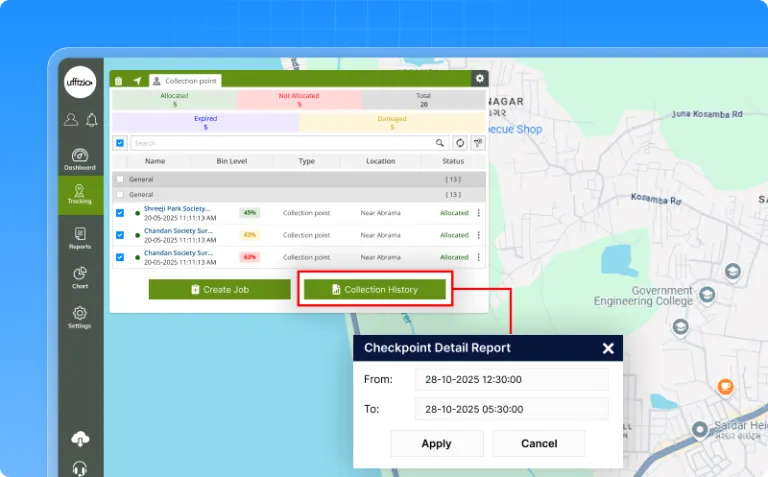Click the refresh icon beside search
The width and height of the screenshot is (768, 477).
tap(460, 143)
